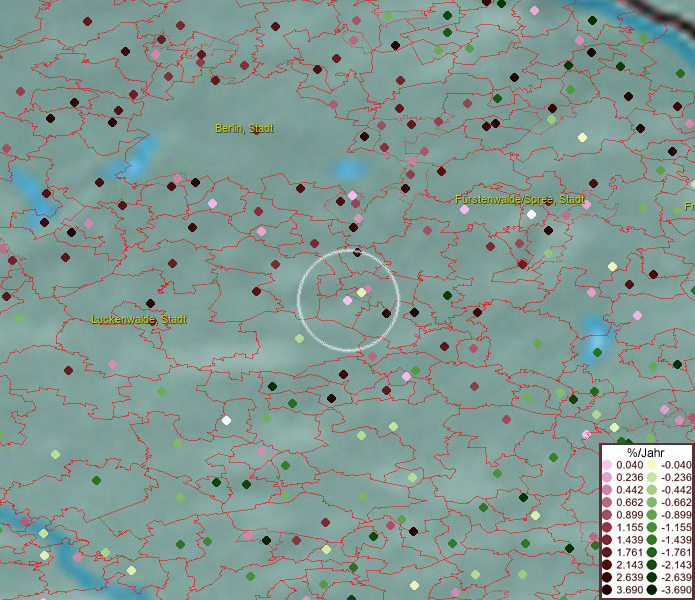Select dark data point on the circle's top edge
Screen dimensions: 695x600
[357, 253]
